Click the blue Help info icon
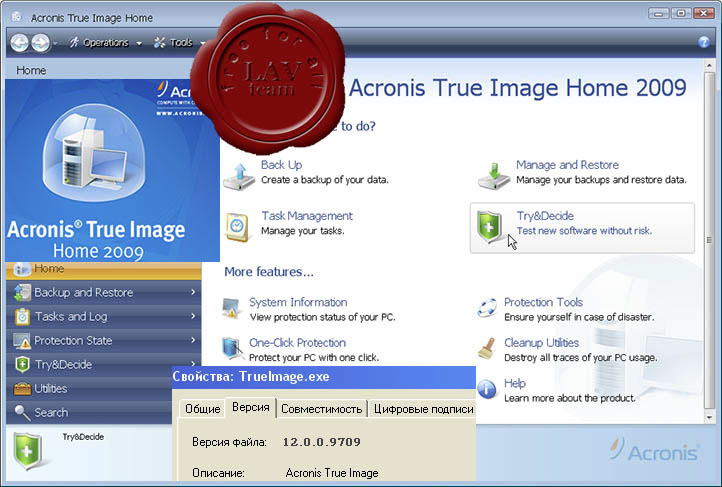 (487, 389)
